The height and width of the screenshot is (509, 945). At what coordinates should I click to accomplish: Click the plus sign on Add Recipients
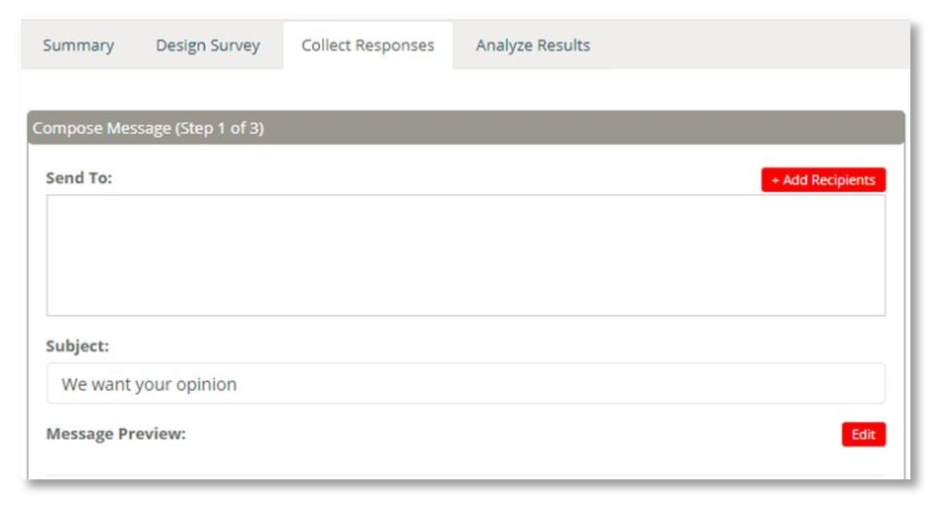tap(775, 181)
